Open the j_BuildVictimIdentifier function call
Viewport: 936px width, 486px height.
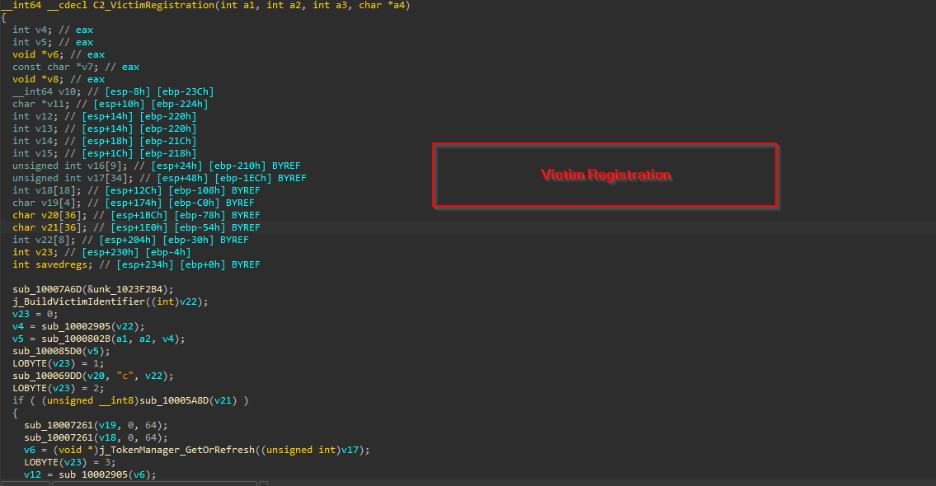pyautogui.click(x=79, y=302)
